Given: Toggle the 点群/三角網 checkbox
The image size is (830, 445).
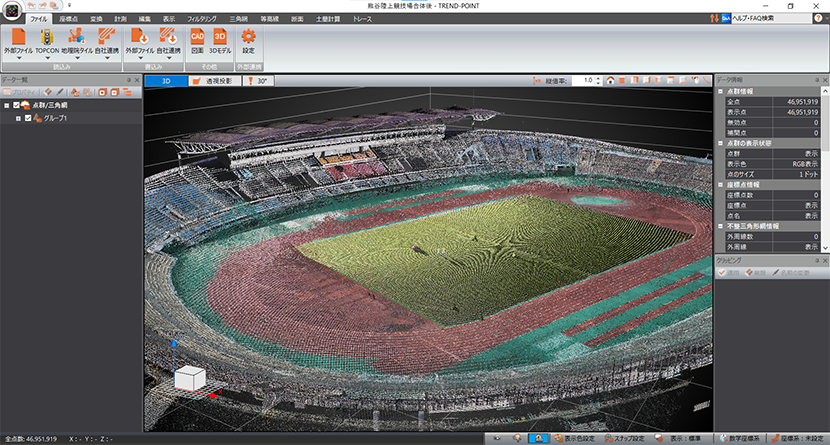Looking at the screenshot, I should click(17, 105).
